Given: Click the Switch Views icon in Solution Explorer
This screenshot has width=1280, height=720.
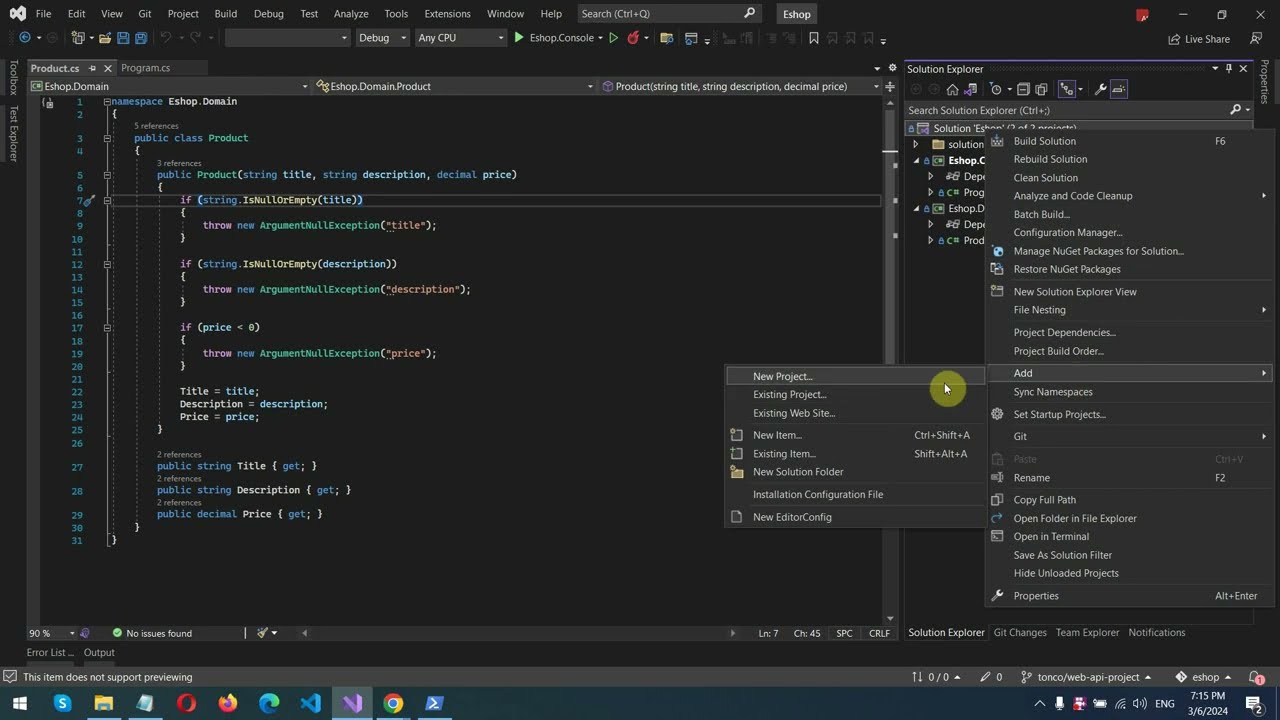Looking at the screenshot, I should click(970, 89).
